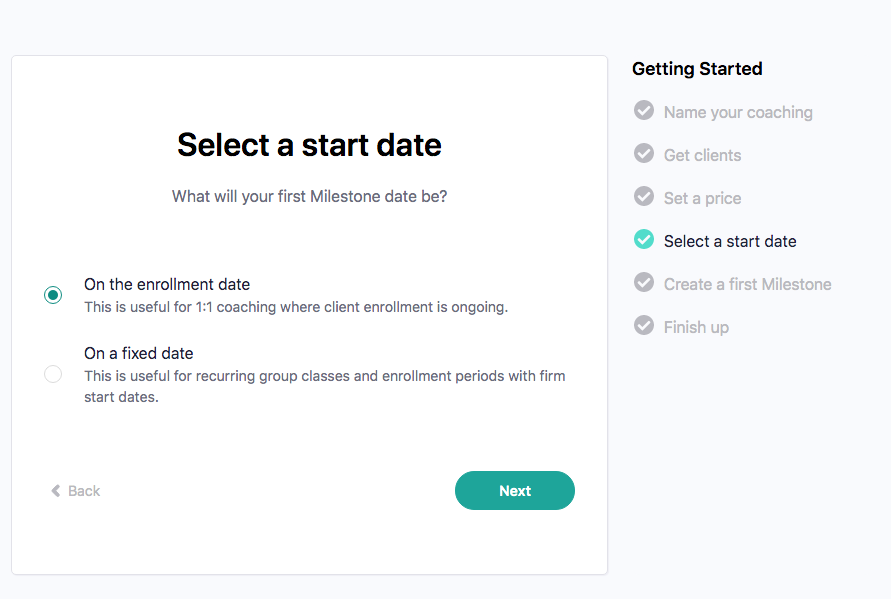Click the 'On the enrollment date' label

(167, 285)
